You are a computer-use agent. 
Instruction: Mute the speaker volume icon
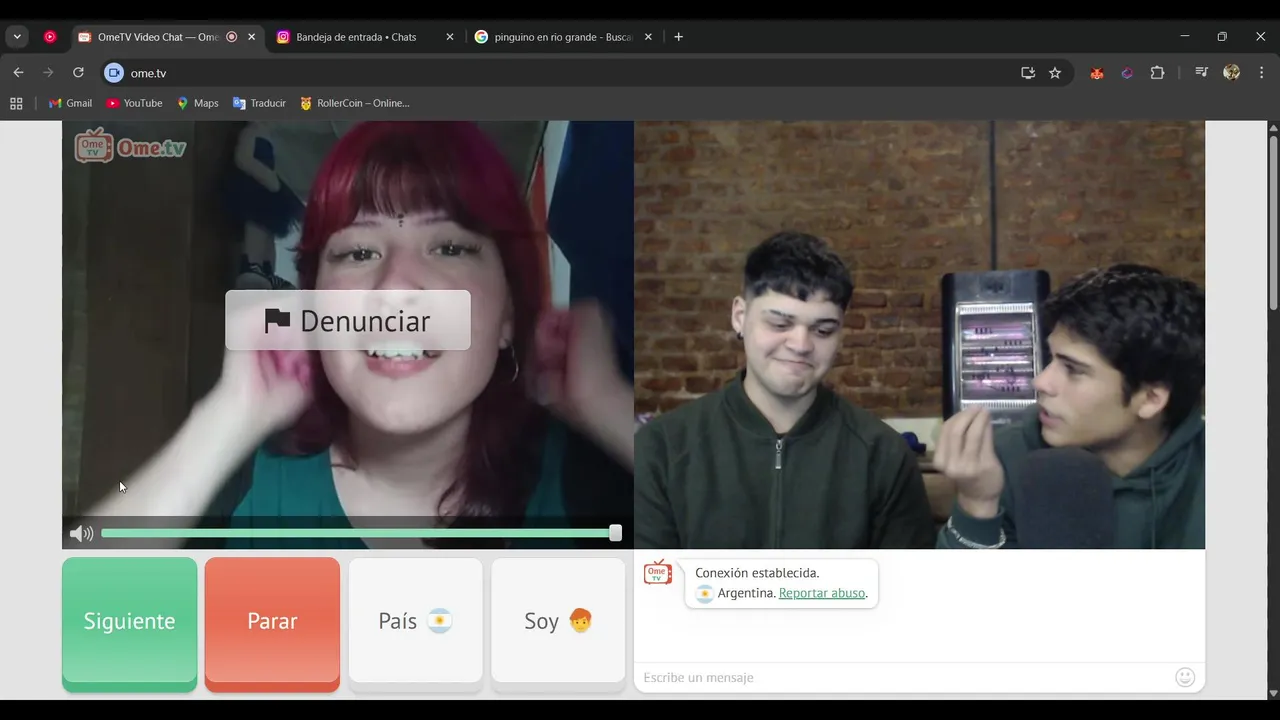[x=82, y=533]
